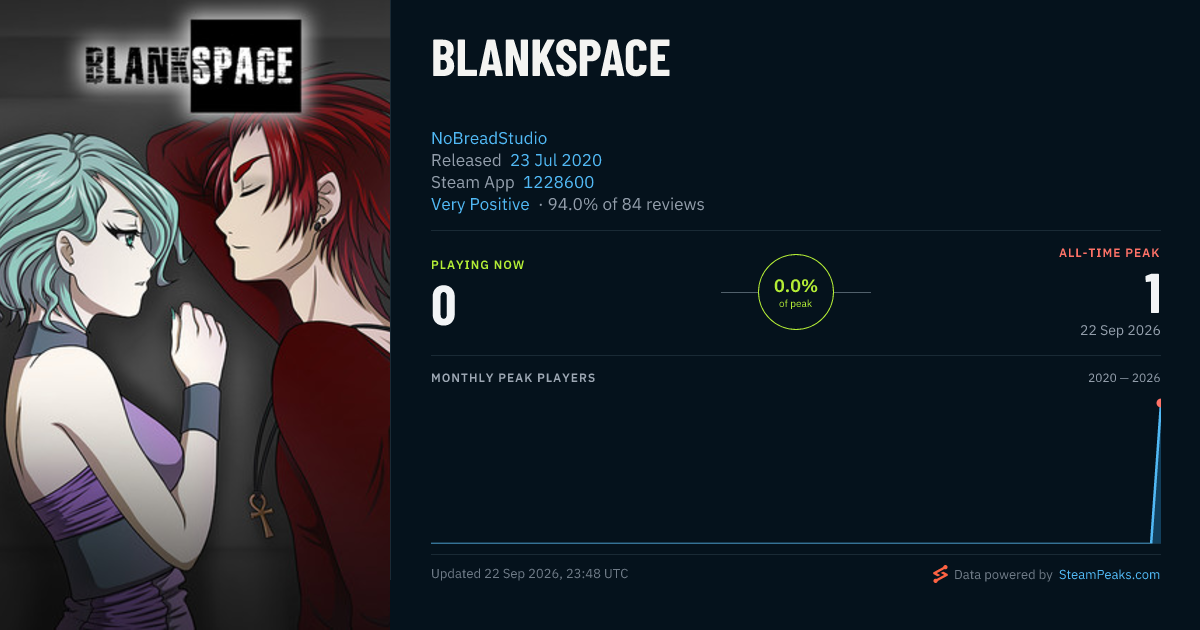The height and width of the screenshot is (630, 1200).
Task: Open the SteamPeaks.com link
Action: [x=1109, y=575]
